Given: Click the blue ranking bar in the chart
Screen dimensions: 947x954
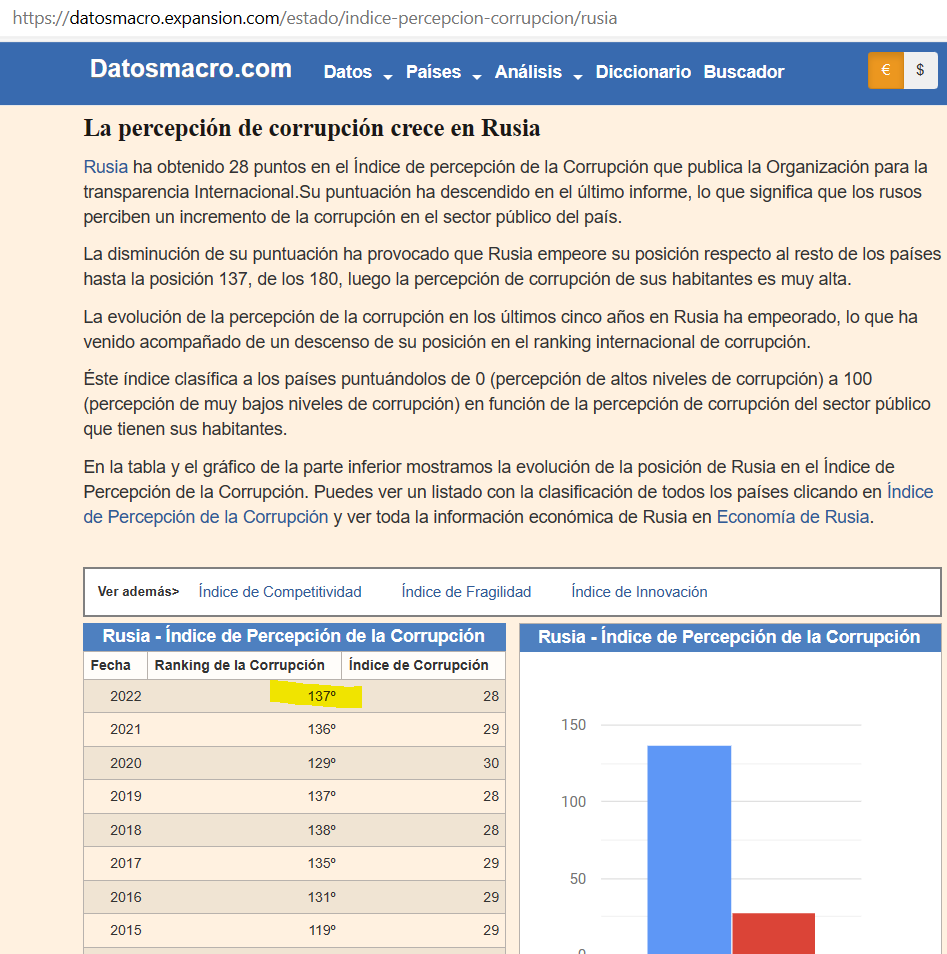Looking at the screenshot, I should (689, 849).
